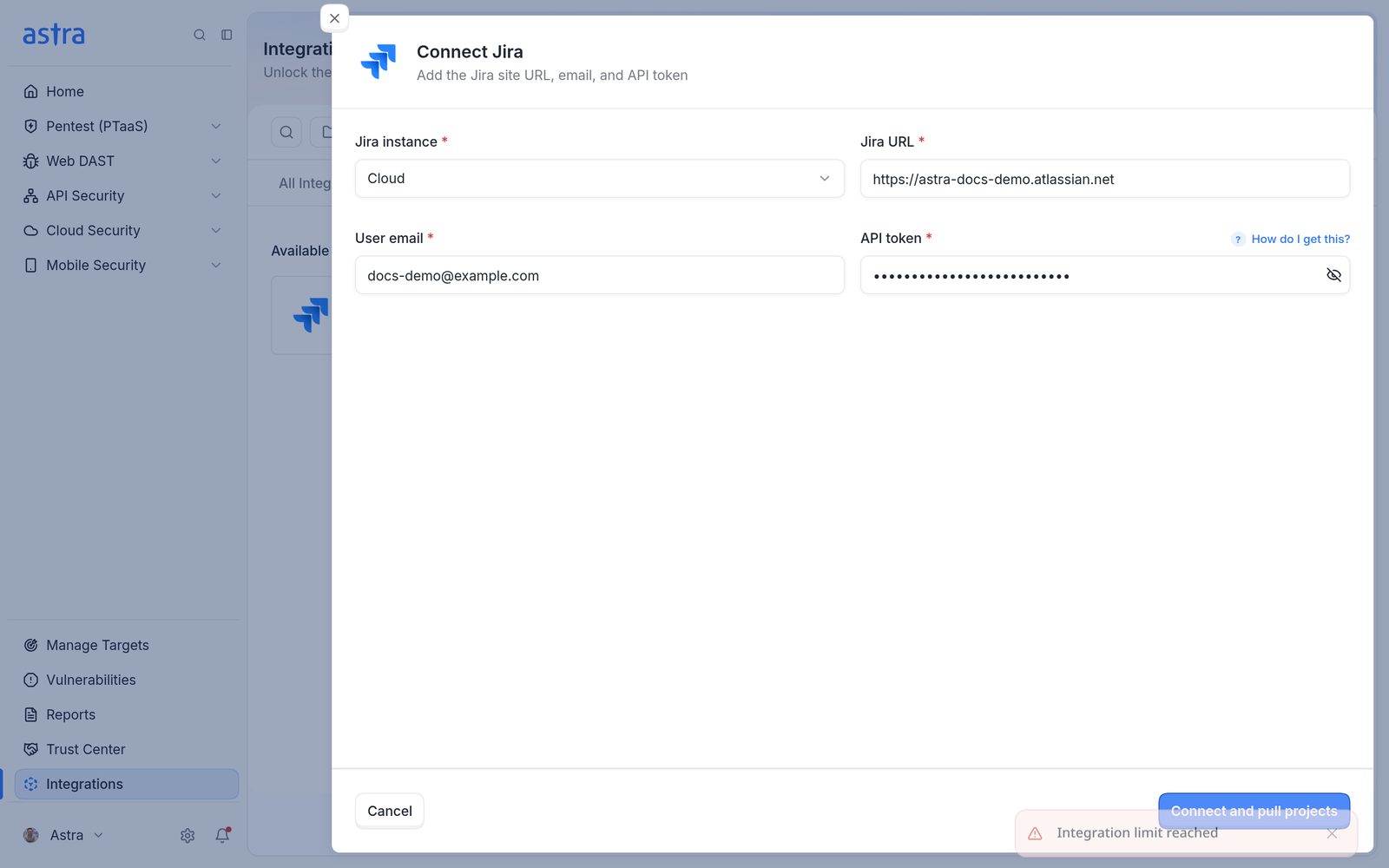Click the Jira URL input field
Viewport: 1389px width, 868px height.
coord(1104,178)
